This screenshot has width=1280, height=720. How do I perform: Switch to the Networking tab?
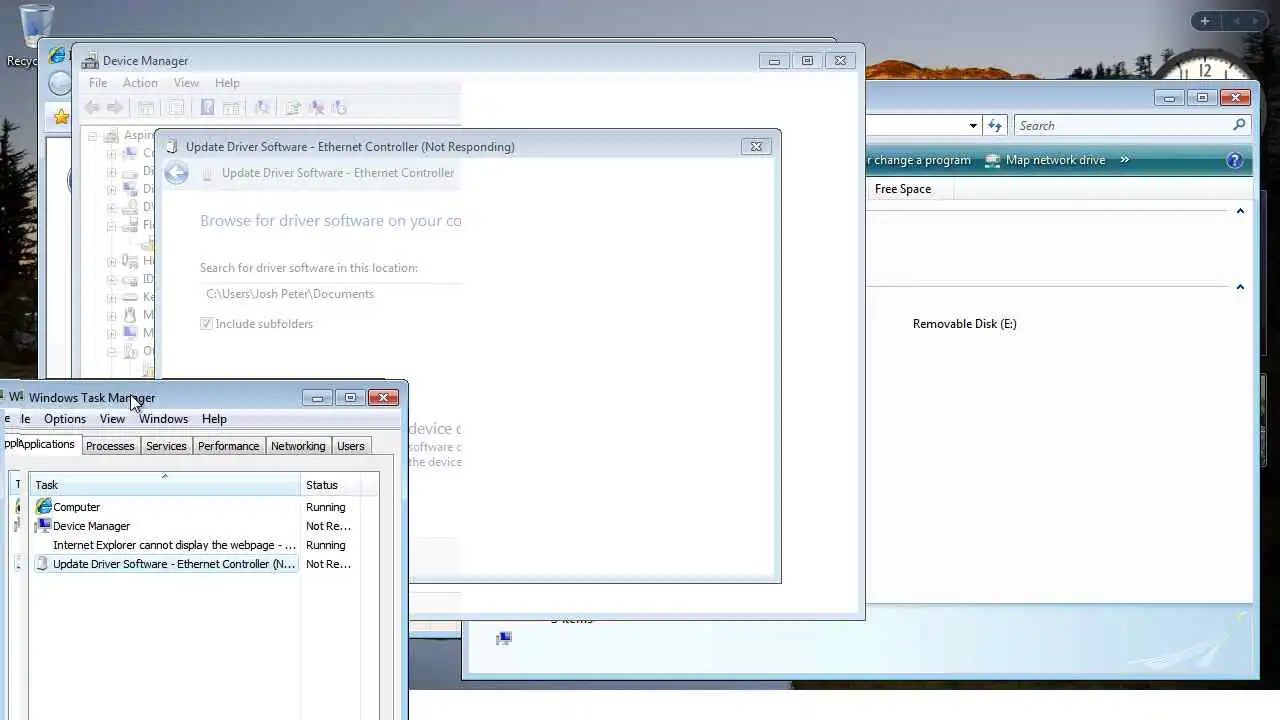coord(298,446)
